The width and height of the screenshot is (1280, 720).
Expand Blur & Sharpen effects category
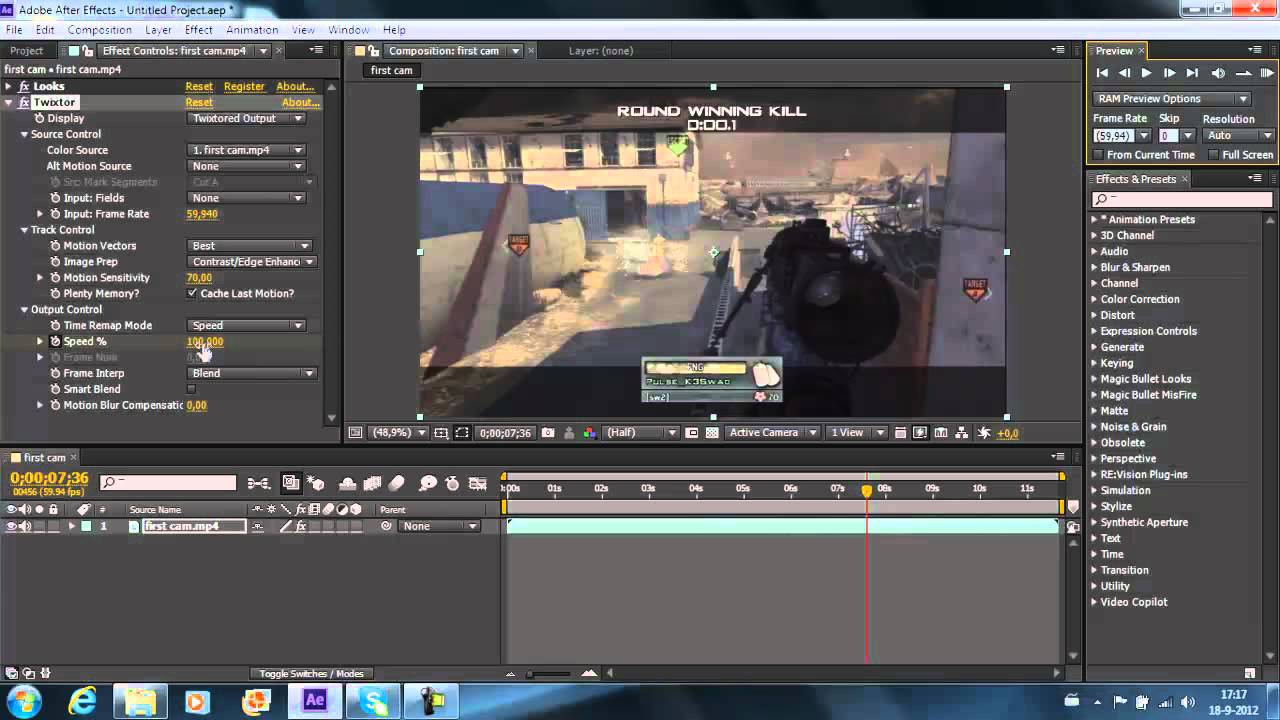coord(1094,268)
